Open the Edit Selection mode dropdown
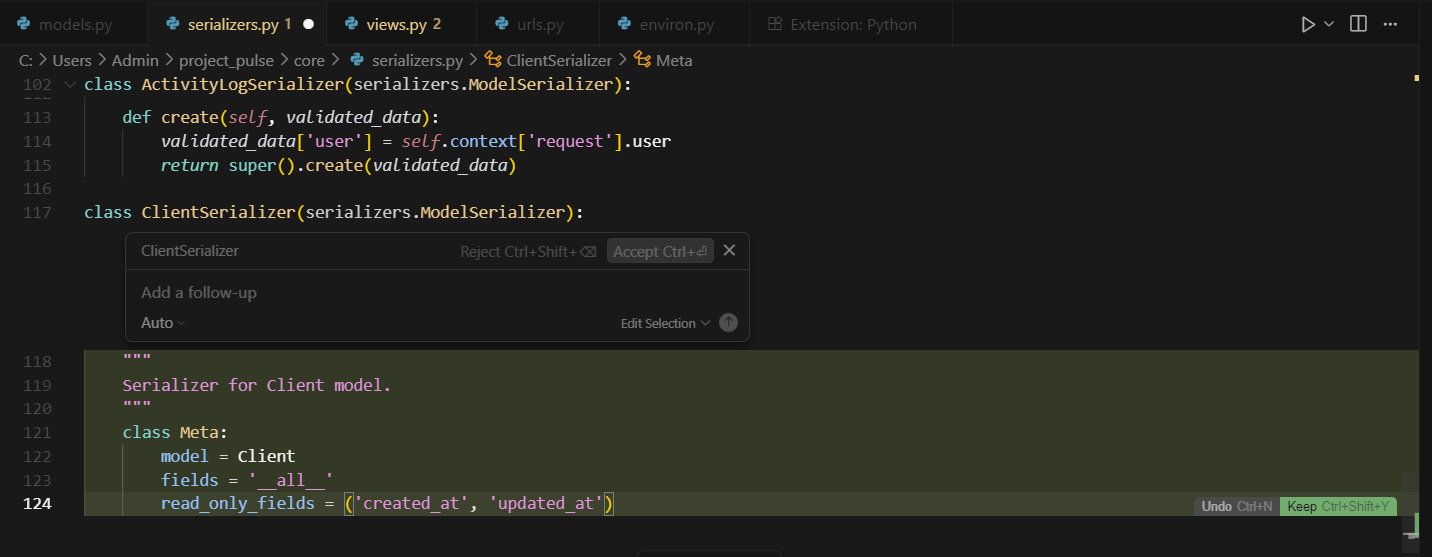This screenshot has width=1432, height=557. pos(665,323)
